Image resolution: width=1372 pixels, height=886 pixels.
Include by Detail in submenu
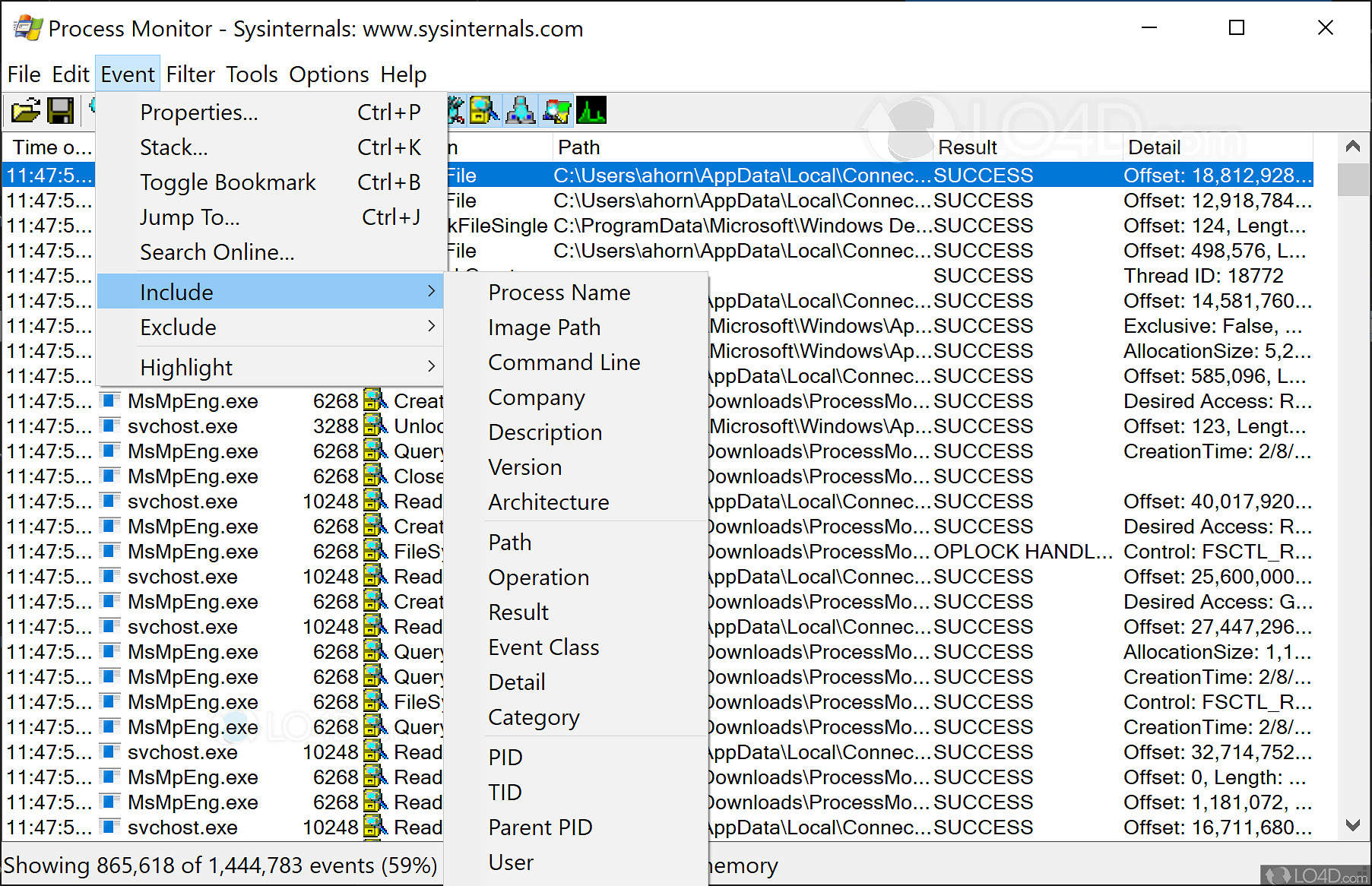(x=576, y=682)
